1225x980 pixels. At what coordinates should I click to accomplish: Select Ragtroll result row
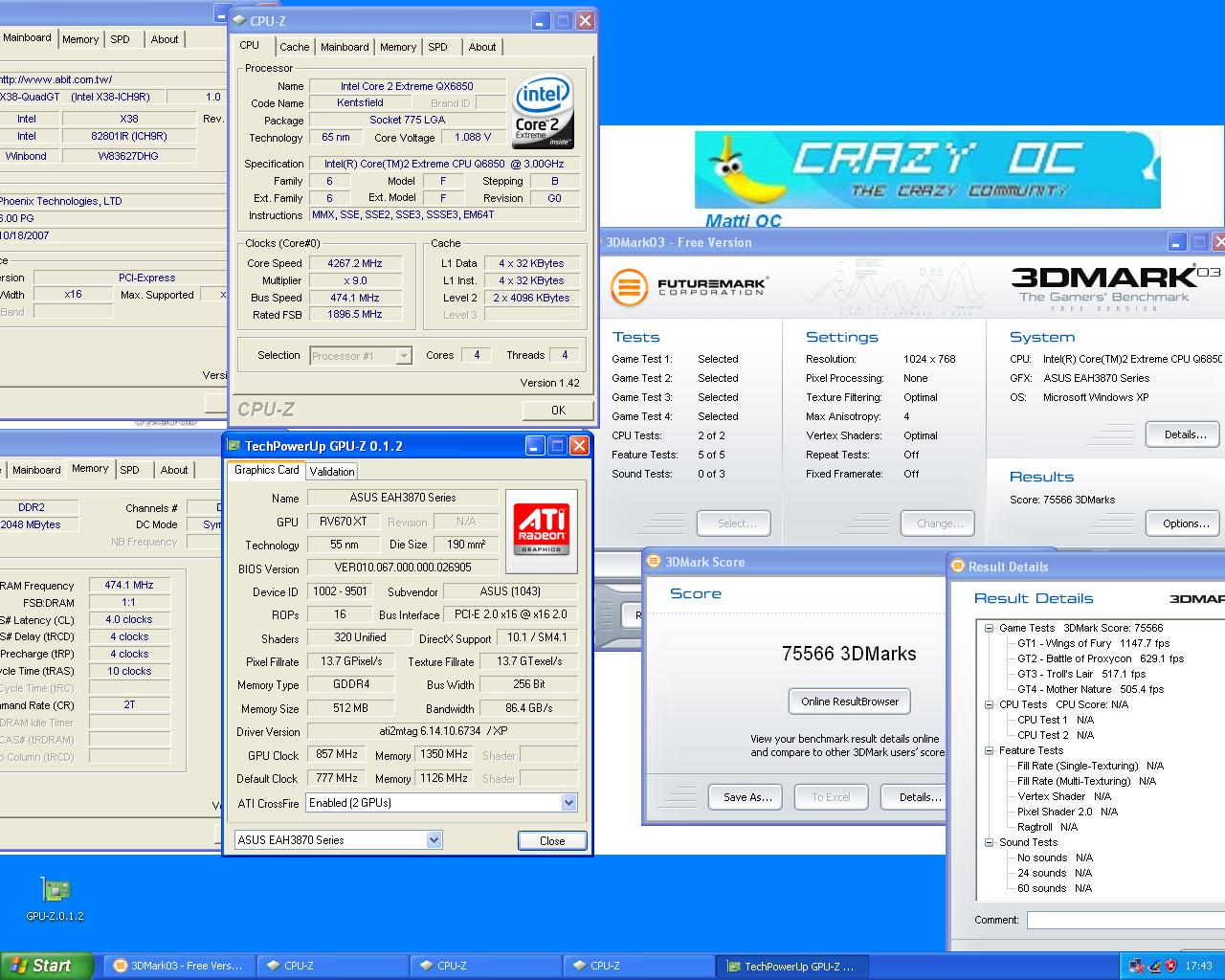1047,827
